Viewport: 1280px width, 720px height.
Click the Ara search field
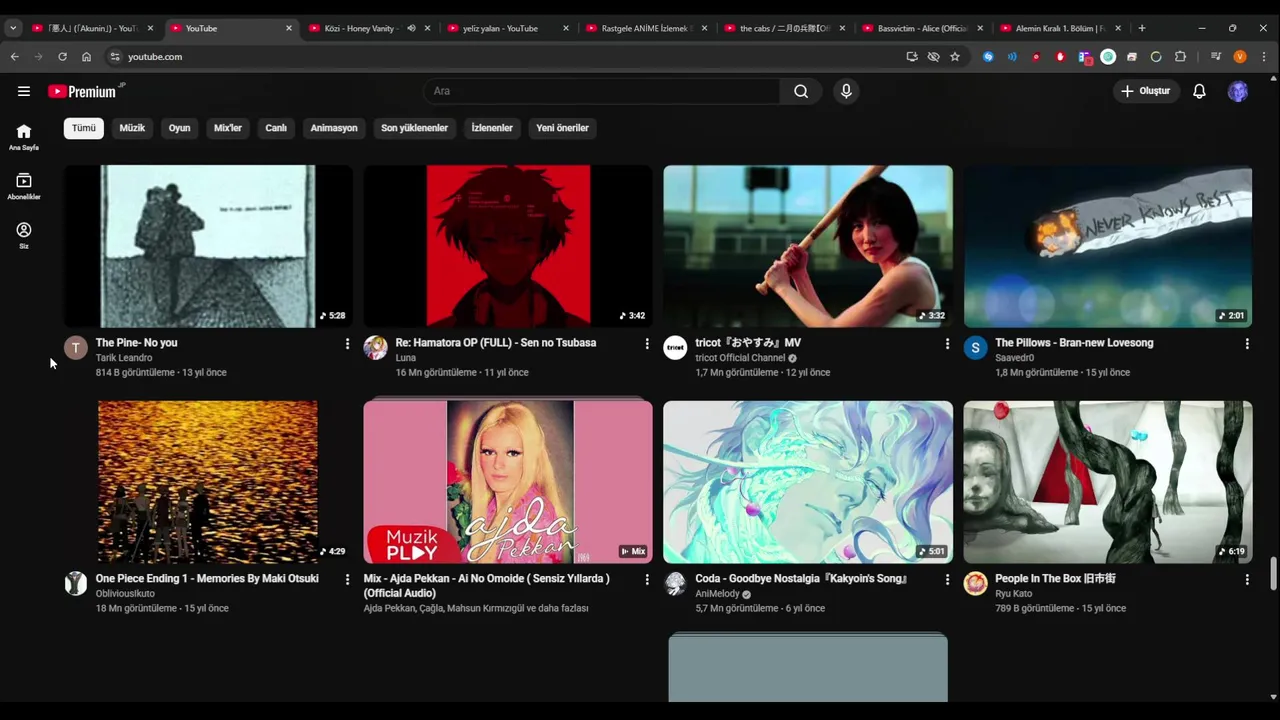[602, 91]
